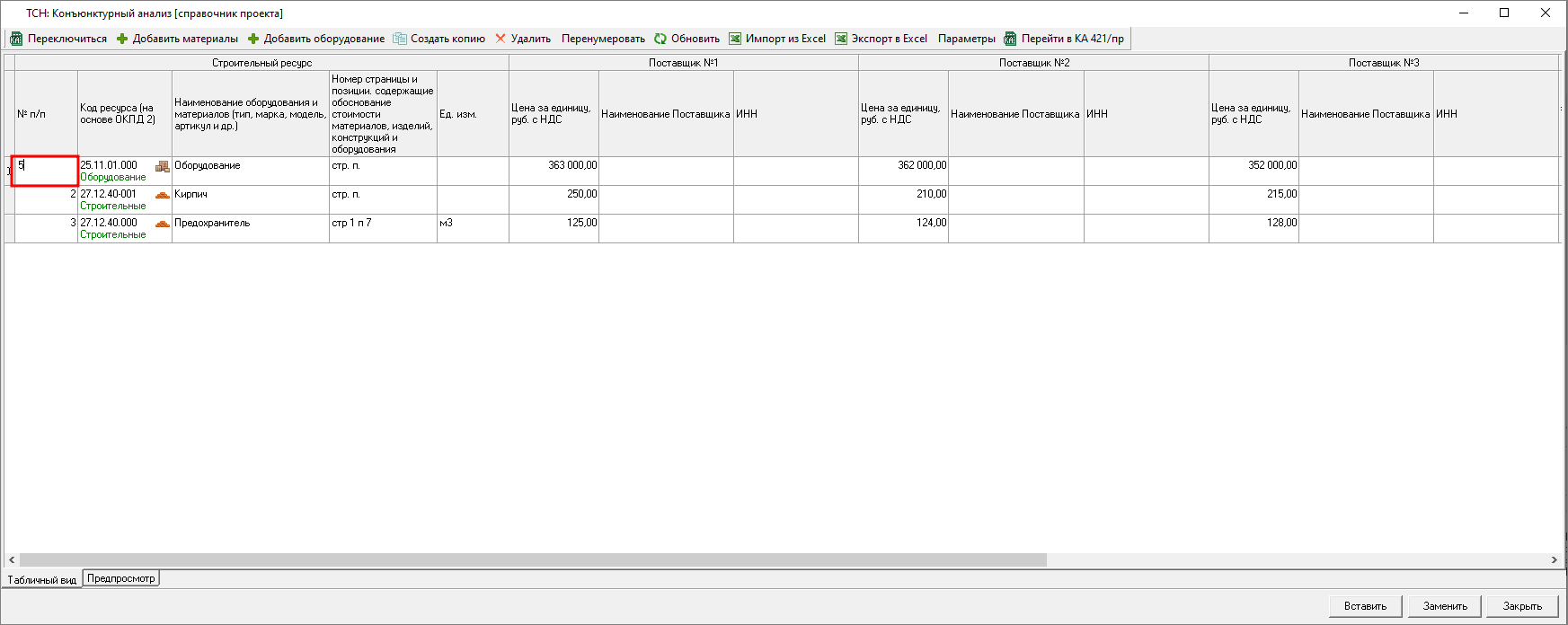Click Экспорт в Excel icon
Viewport: 1568px width, 625px height.
coord(841,39)
